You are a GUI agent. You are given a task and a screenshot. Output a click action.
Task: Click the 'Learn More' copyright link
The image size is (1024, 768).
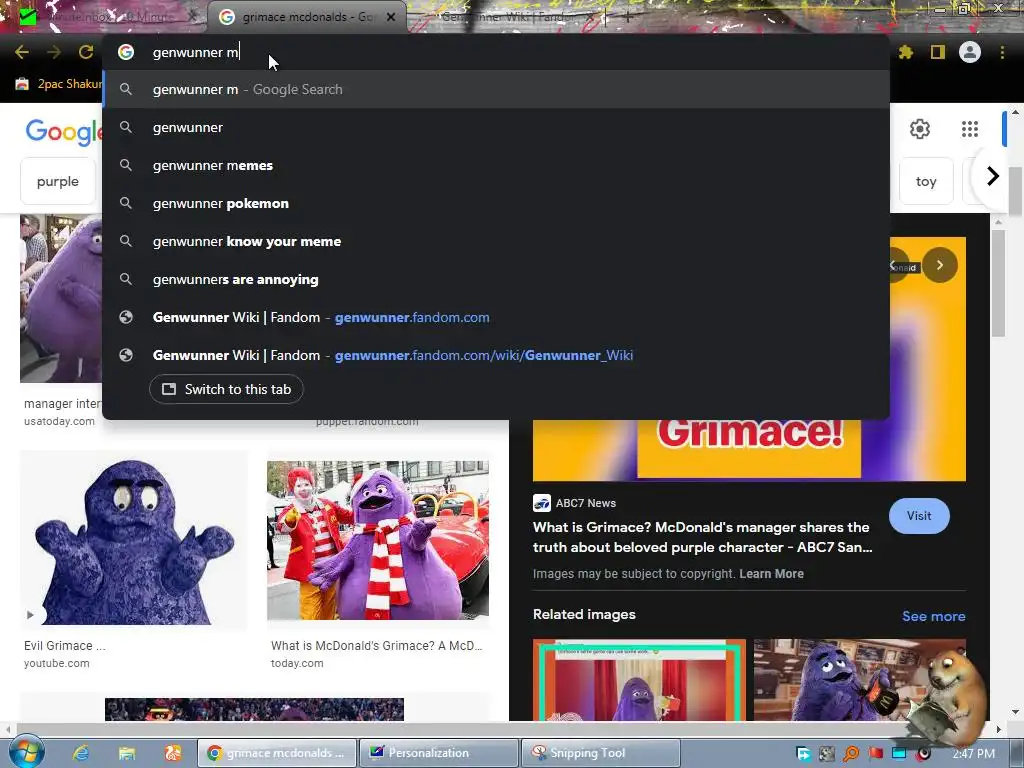pyautogui.click(x=771, y=573)
